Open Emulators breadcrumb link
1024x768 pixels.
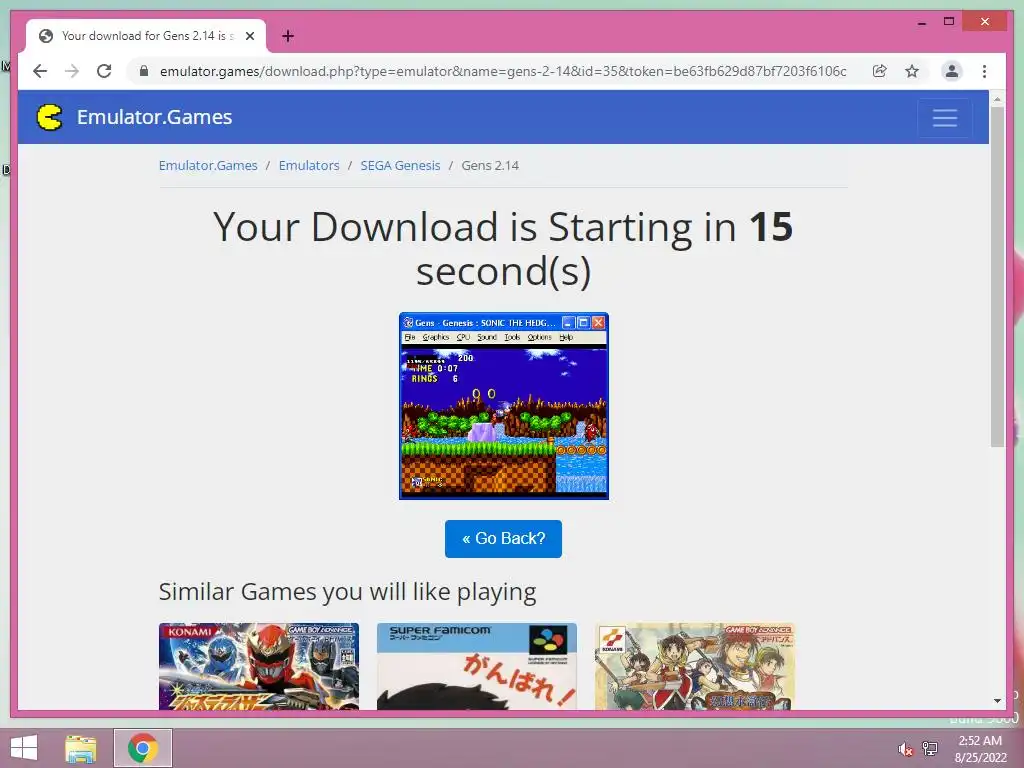pos(309,165)
